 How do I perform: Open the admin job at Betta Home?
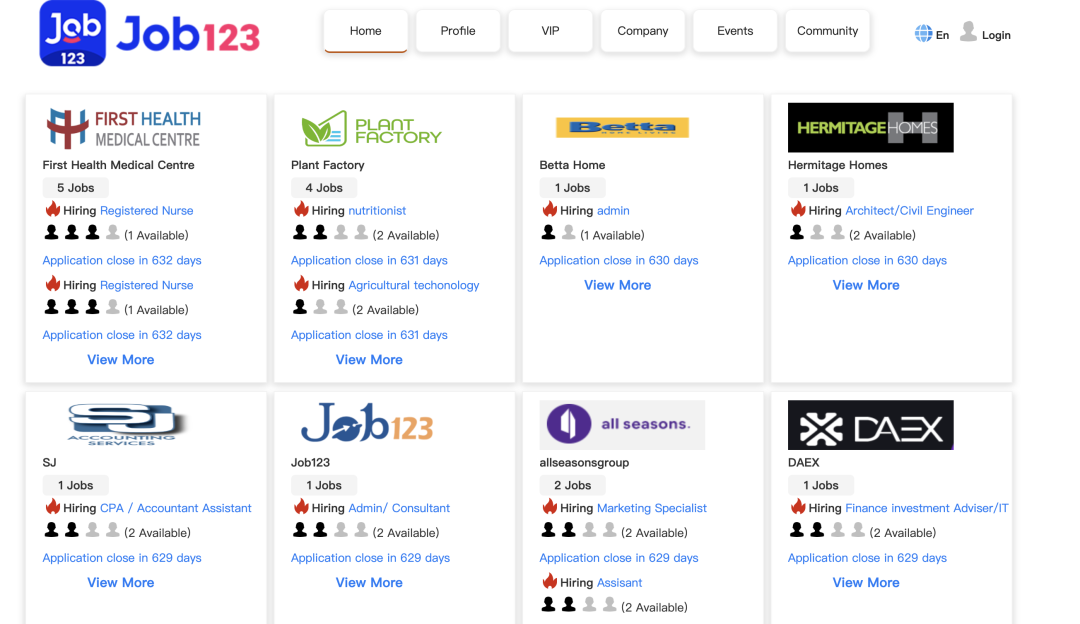pos(613,211)
